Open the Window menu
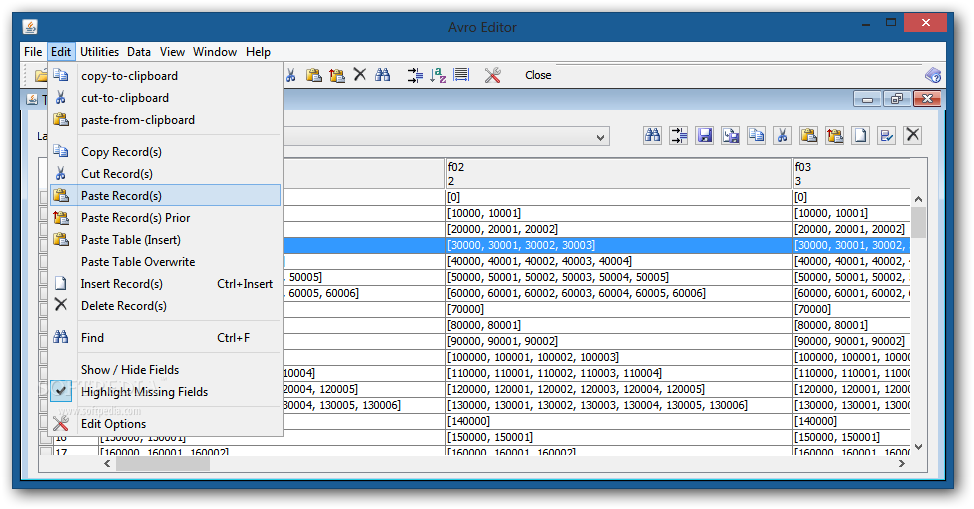The height and width of the screenshot is (509, 974). click(215, 52)
